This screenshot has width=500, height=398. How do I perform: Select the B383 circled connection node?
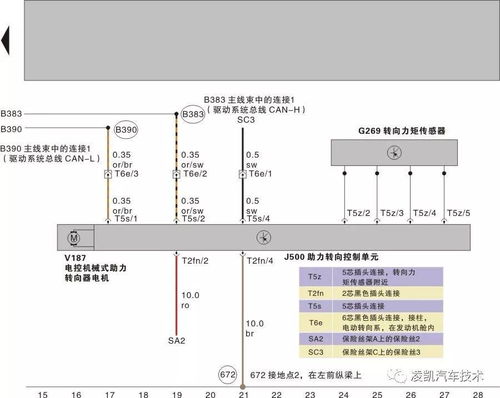coord(193,114)
